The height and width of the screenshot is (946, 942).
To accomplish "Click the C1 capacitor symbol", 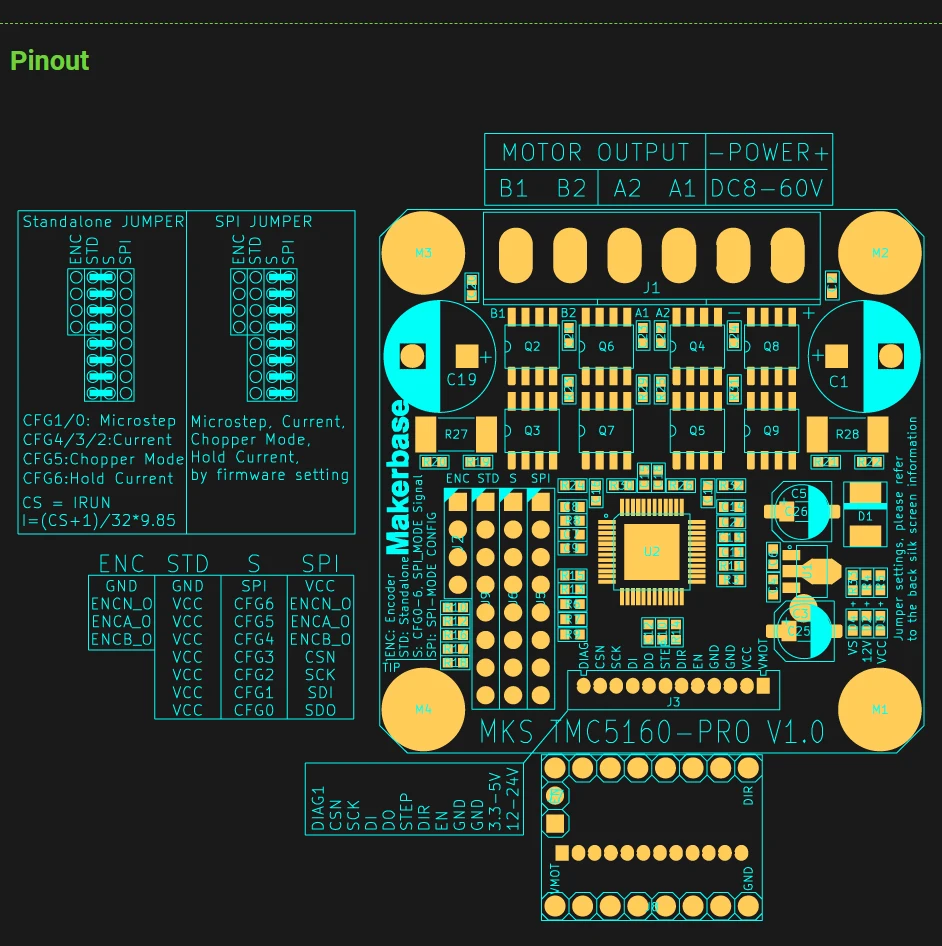I will pyautogui.click(x=864, y=357).
